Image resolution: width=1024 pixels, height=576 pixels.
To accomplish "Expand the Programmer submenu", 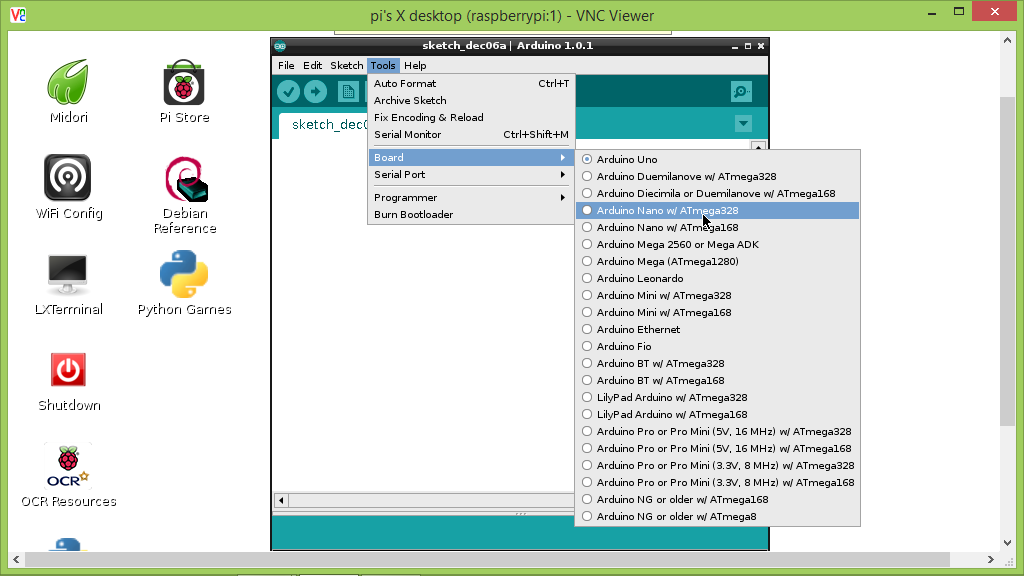I will (x=471, y=197).
